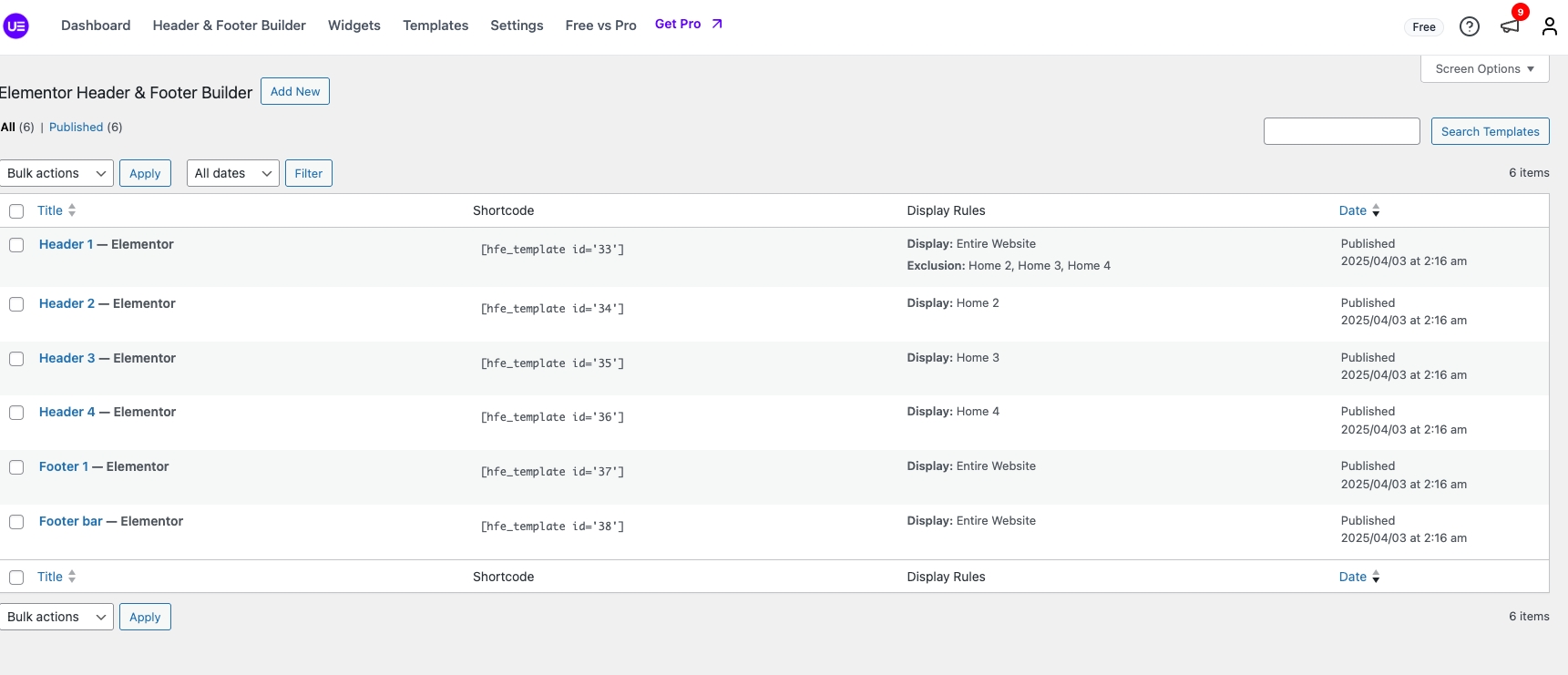Click the Get Pro arrow icon
This screenshot has width=1568, height=675.
717,25
